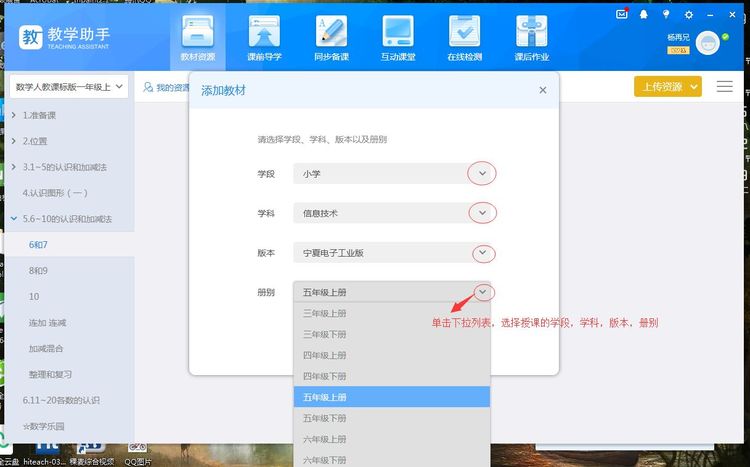Expand the 学段 dropdown list
Viewport: 750px width, 467px height.
coord(482,173)
